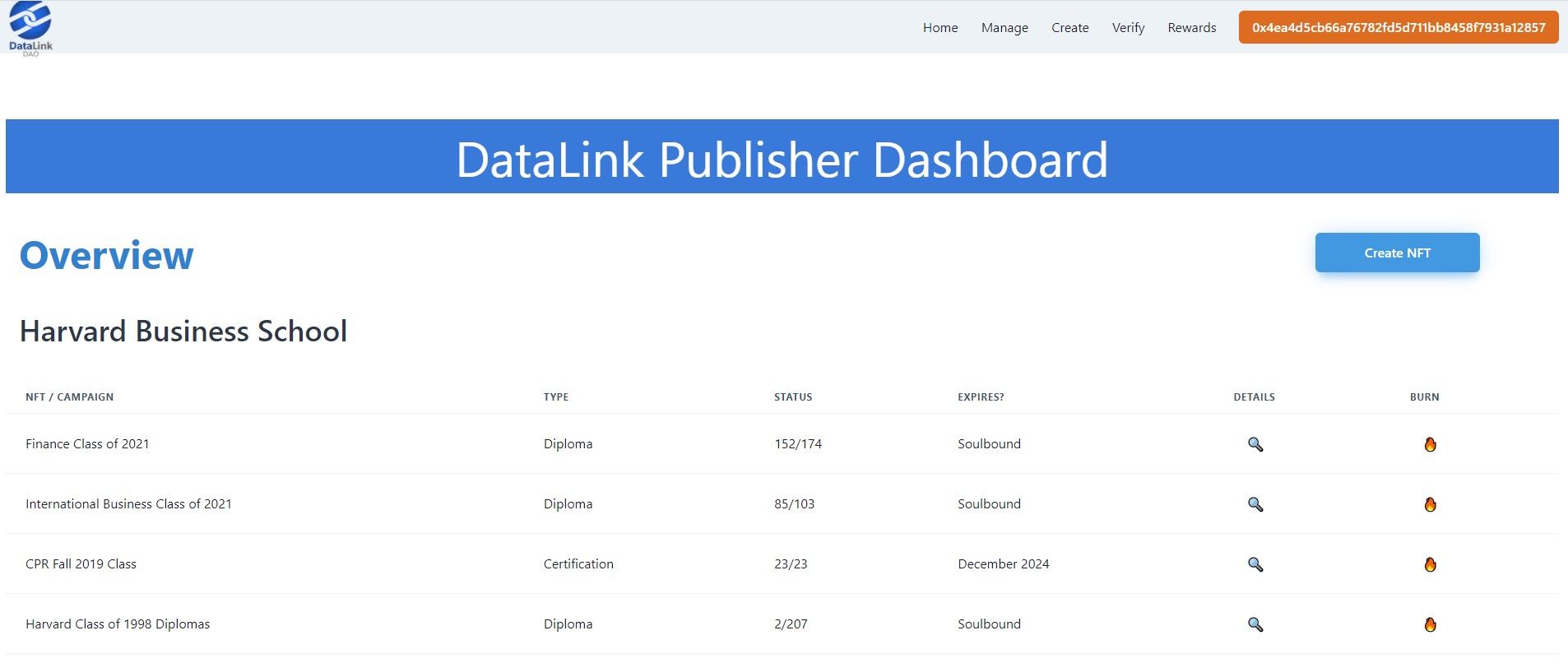
Task: Click the DataLink Publisher Dashboard banner title
Action: click(x=782, y=160)
